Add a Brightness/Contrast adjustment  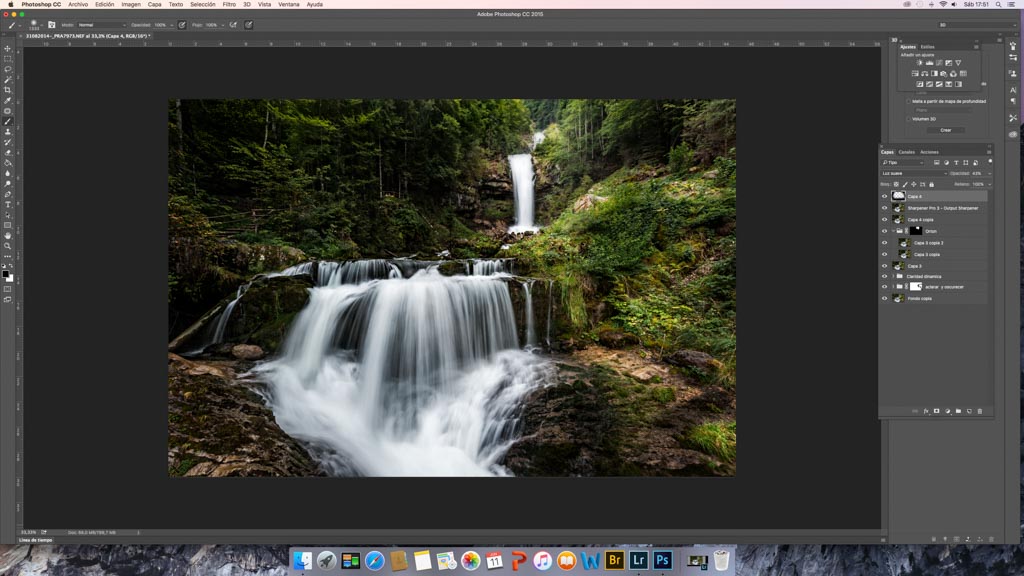[x=919, y=63]
